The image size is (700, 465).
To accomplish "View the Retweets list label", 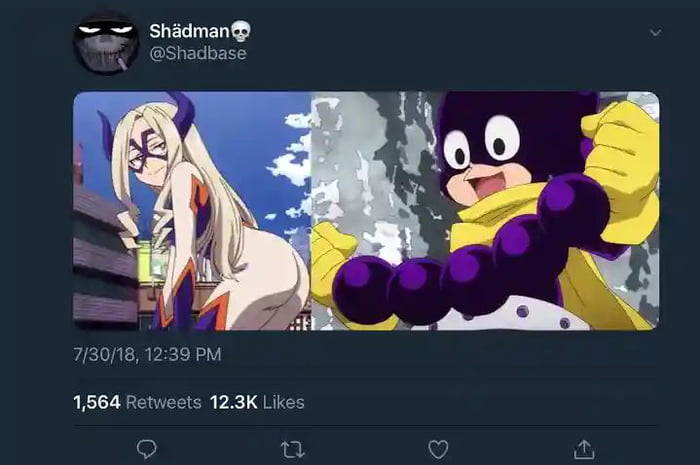I will [x=163, y=402].
